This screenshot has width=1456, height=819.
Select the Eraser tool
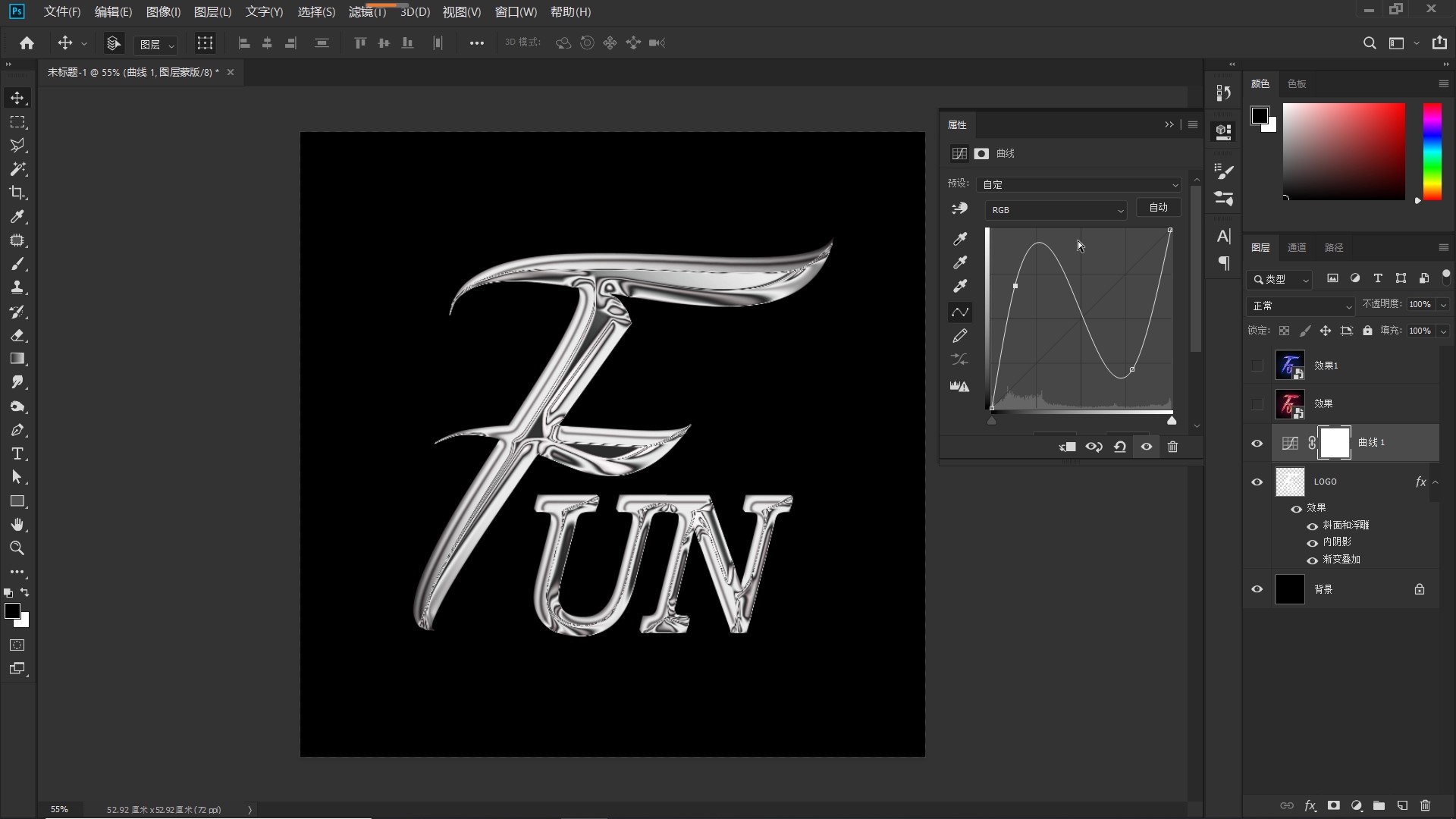(17, 335)
